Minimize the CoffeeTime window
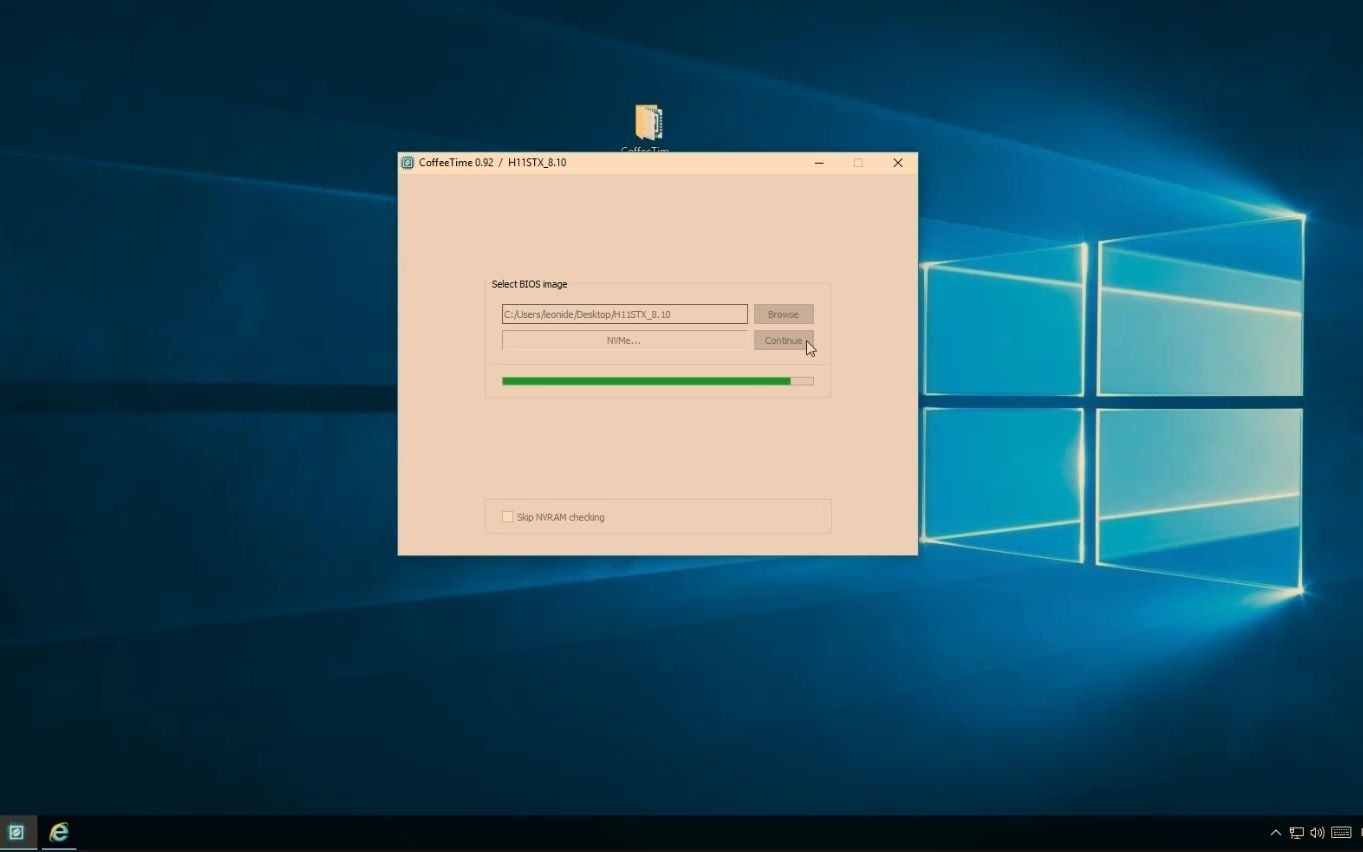The width and height of the screenshot is (1363, 852). tap(819, 163)
